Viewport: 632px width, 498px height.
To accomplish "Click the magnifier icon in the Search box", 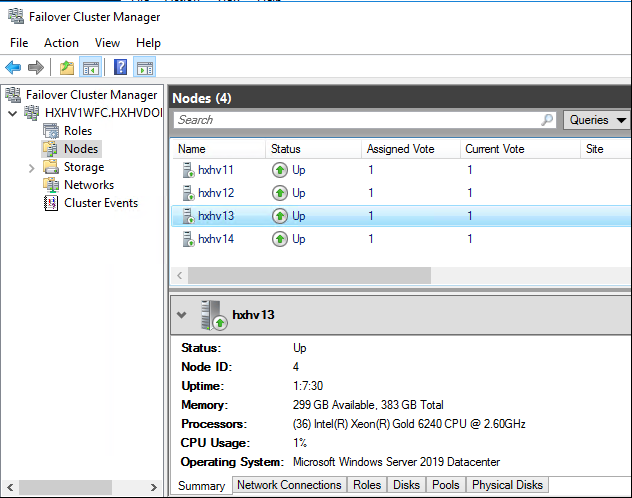I will (x=547, y=120).
